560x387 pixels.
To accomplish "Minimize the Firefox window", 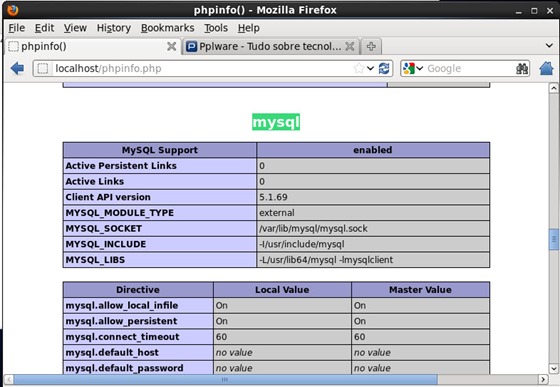I will (519, 11).
